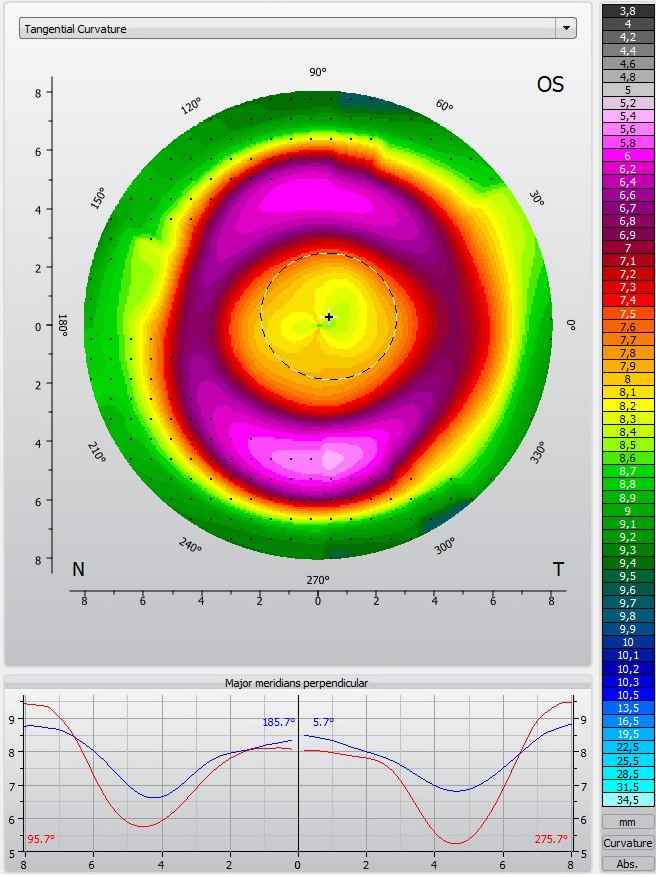
Task: Click the Major meridians perpendicular heading
Action: tap(296, 683)
